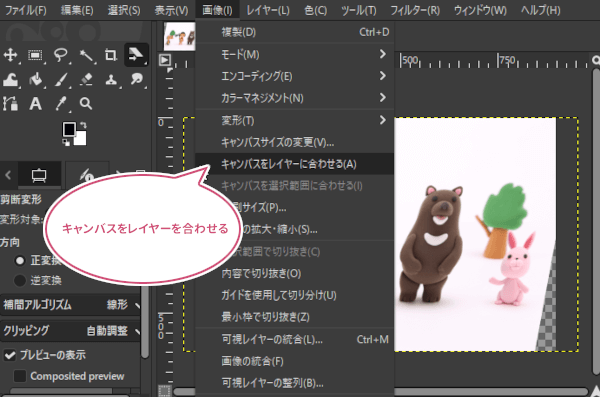600x397 pixels.
Task: Select the Clone stamp tool
Action: pyautogui.click(x=111, y=80)
